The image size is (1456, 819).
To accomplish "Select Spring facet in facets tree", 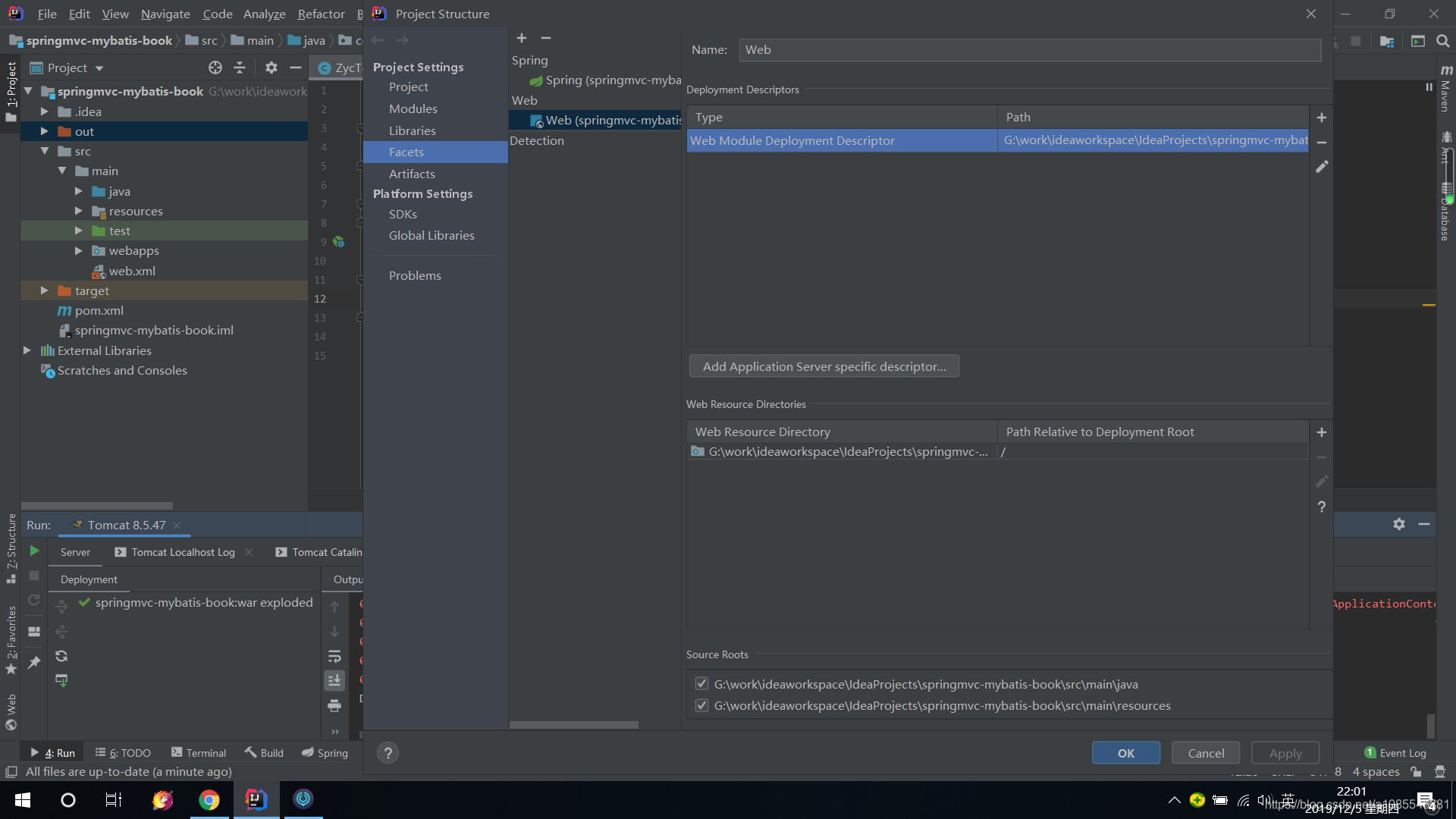I will [x=607, y=80].
